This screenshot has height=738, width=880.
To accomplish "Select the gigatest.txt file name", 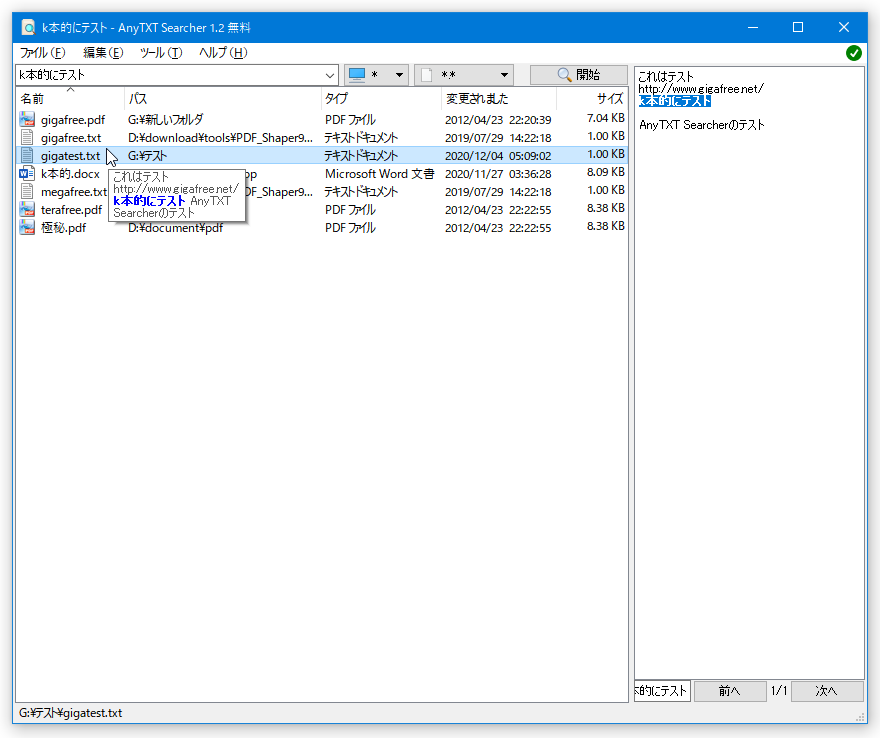I will click(x=70, y=155).
